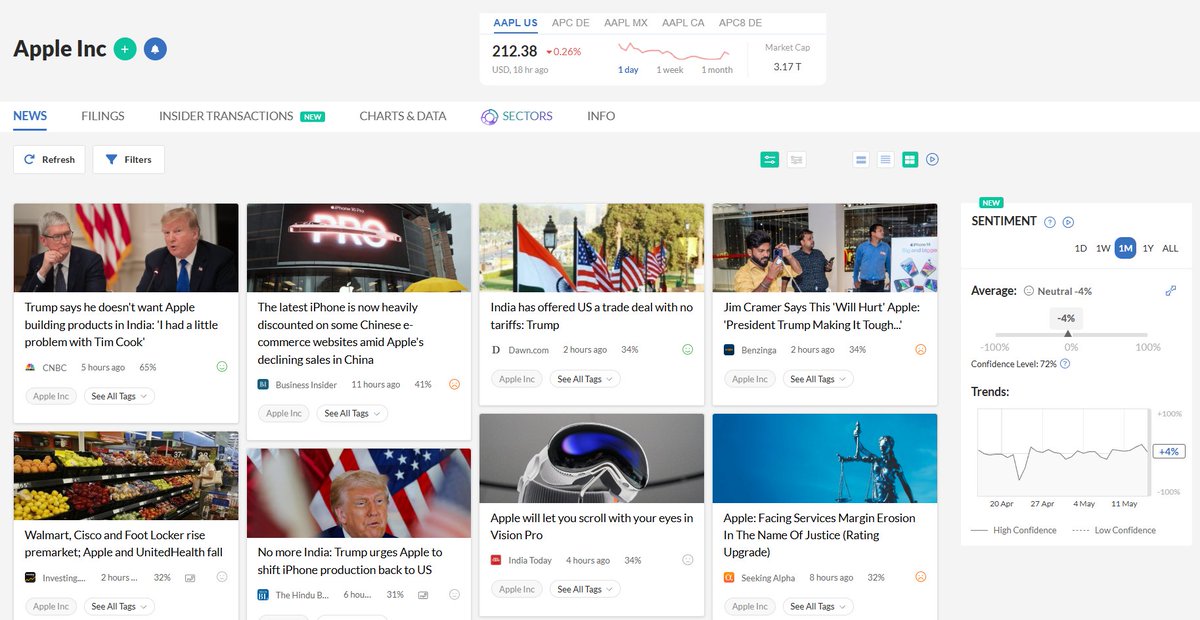Image resolution: width=1200 pixels, height=620 pixels.
Task: Click the neutral face on Investing article
Action: (222, 577)
